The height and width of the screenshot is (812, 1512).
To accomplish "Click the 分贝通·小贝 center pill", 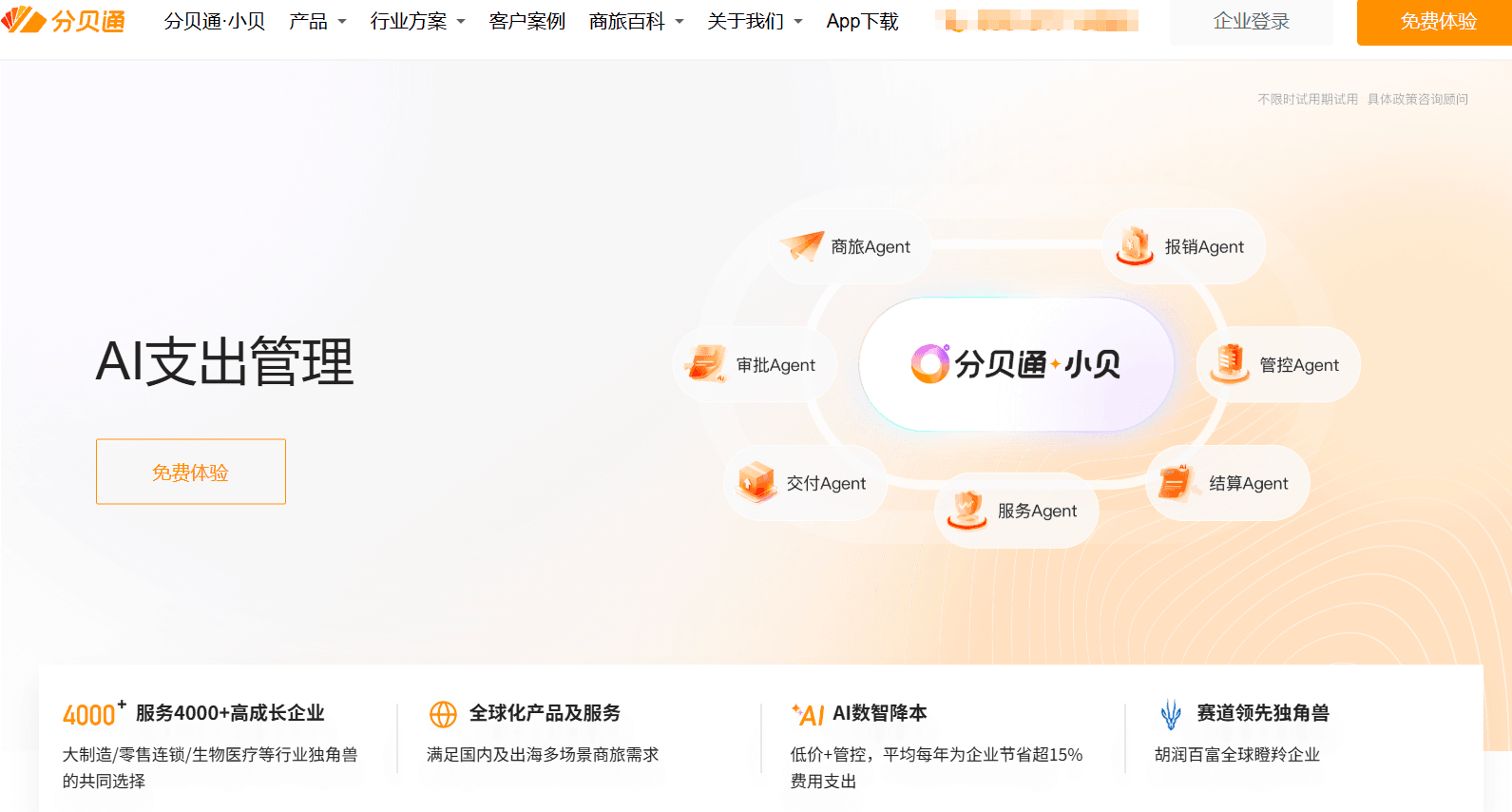I will (1017, 364).
